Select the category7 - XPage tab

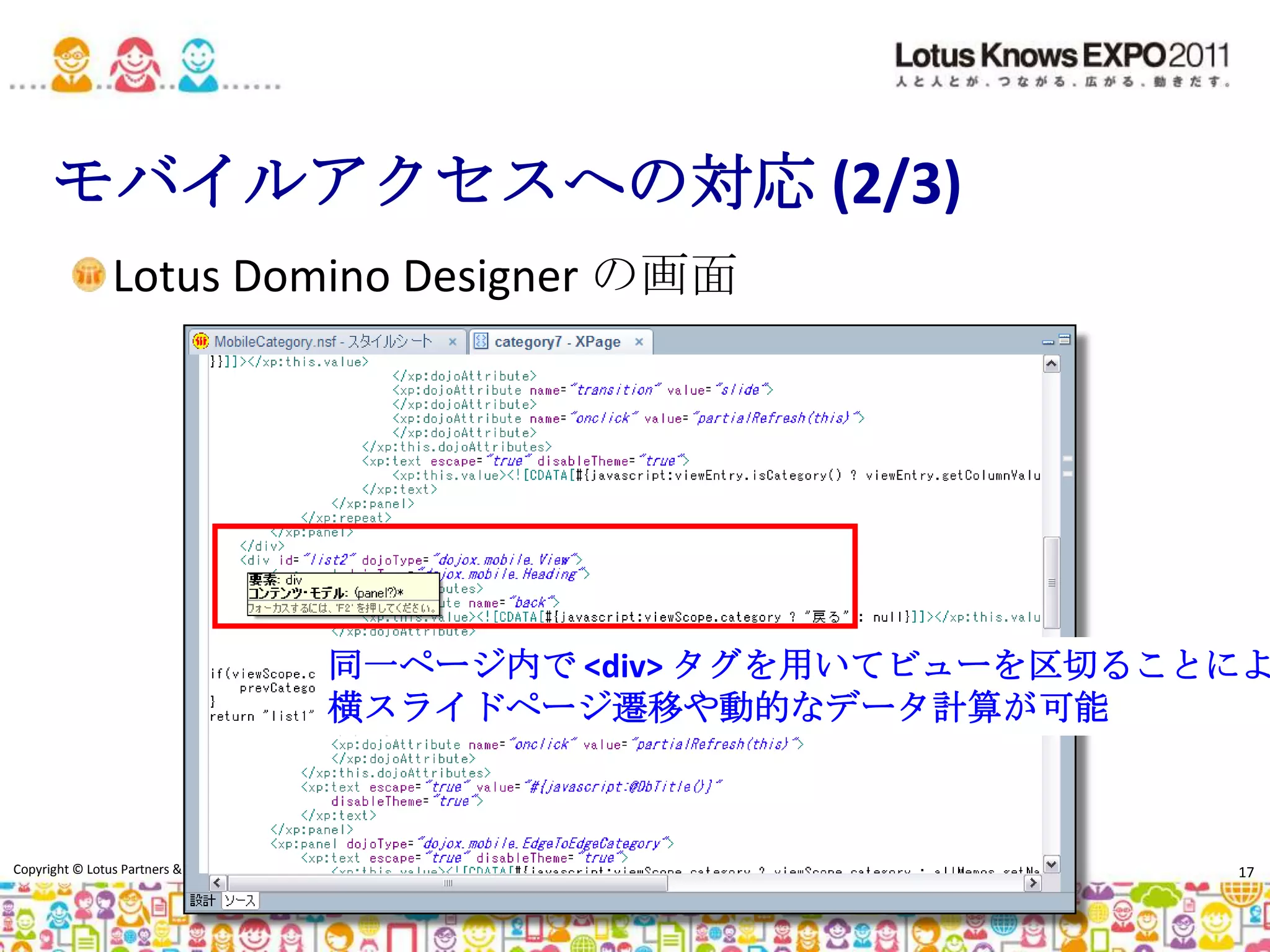coord(560,342)
